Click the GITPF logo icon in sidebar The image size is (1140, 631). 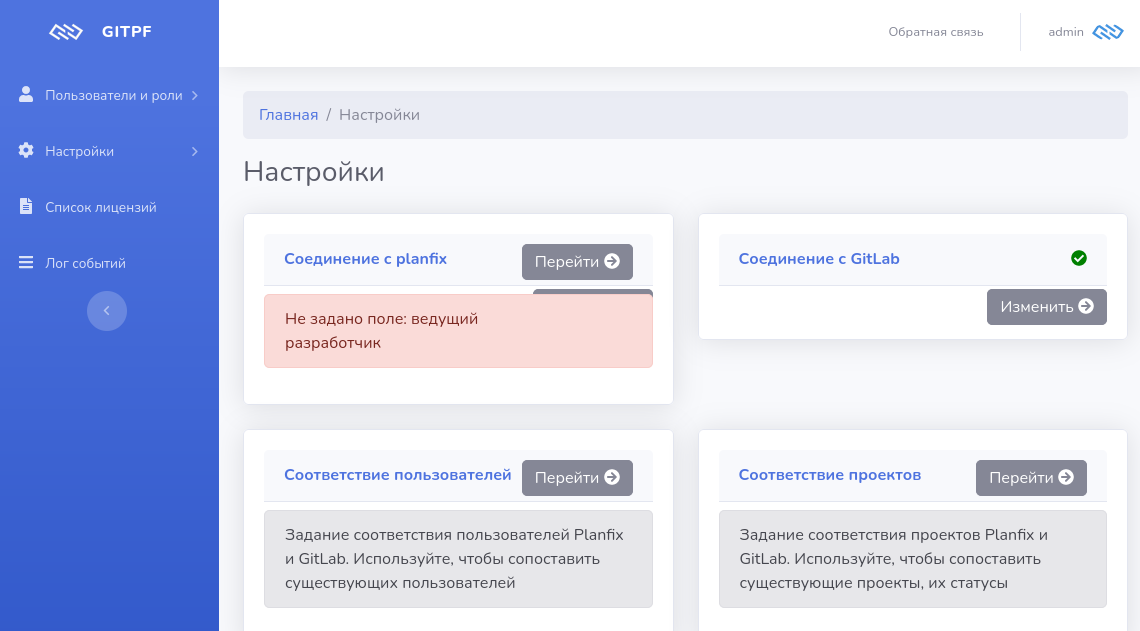tap(65, 32)
